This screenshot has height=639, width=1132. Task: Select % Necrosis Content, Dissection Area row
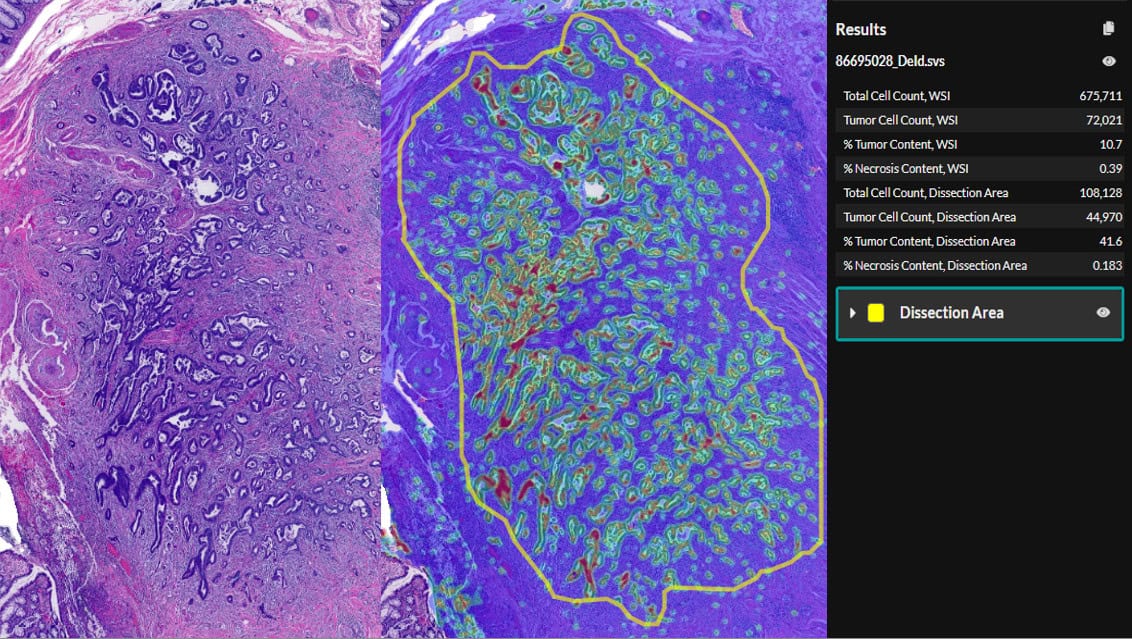point(982,265)
